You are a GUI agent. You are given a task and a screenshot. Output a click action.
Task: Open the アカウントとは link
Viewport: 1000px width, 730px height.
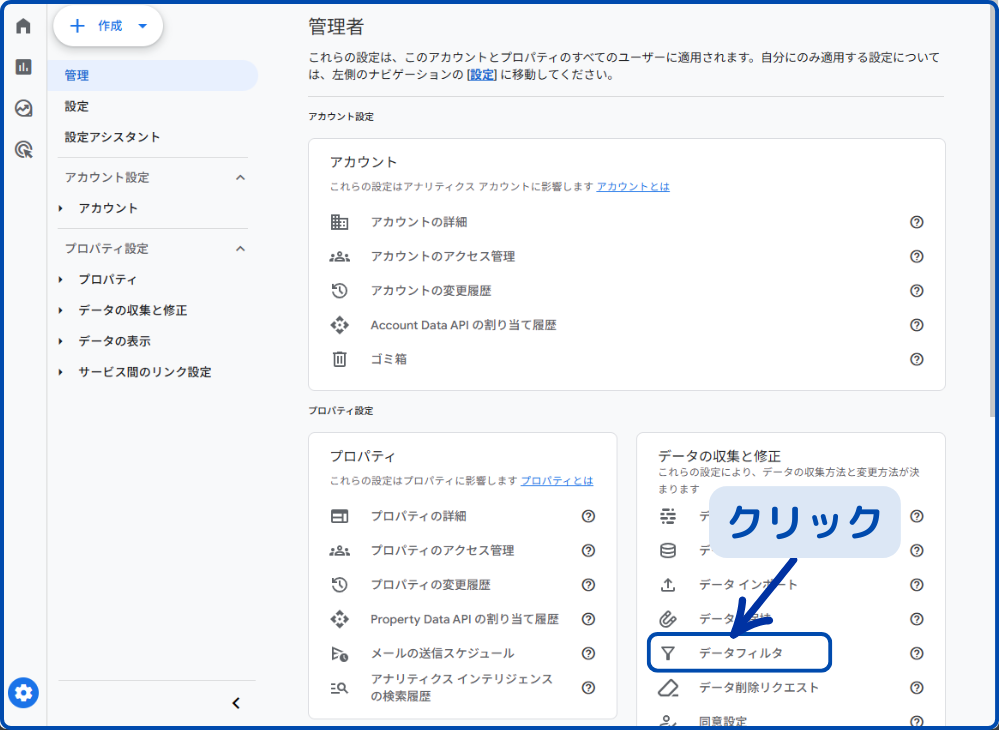(633, 187)
